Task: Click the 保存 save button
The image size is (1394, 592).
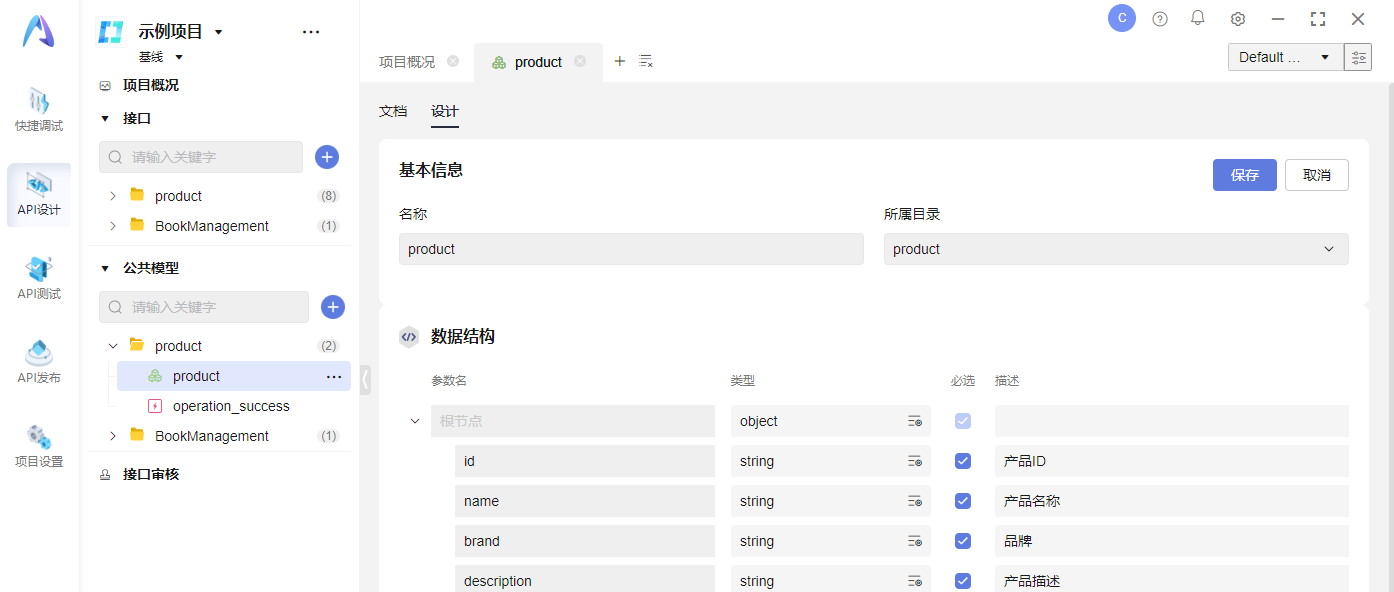Action: 1245,175
